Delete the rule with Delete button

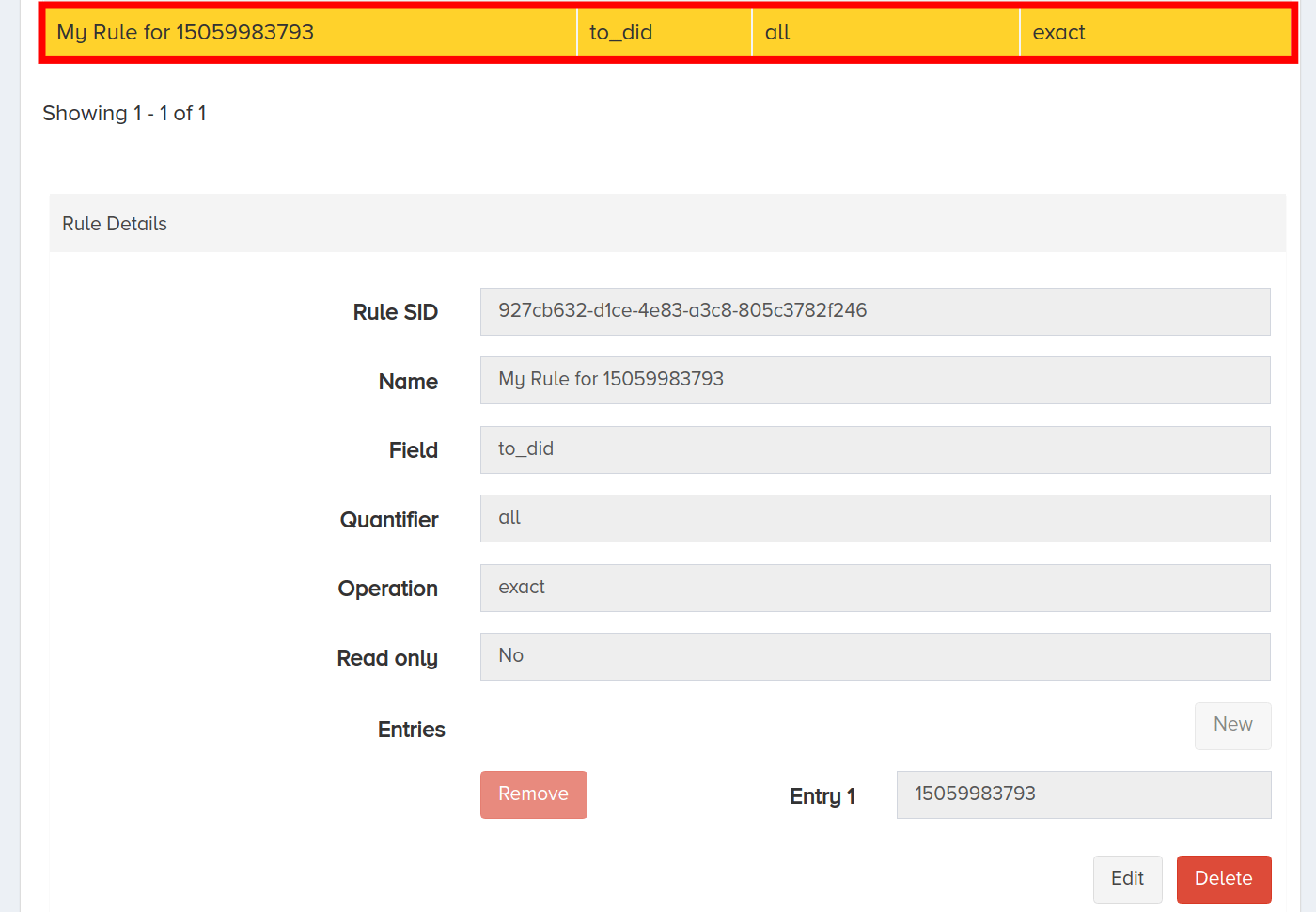coord(1224,879)
